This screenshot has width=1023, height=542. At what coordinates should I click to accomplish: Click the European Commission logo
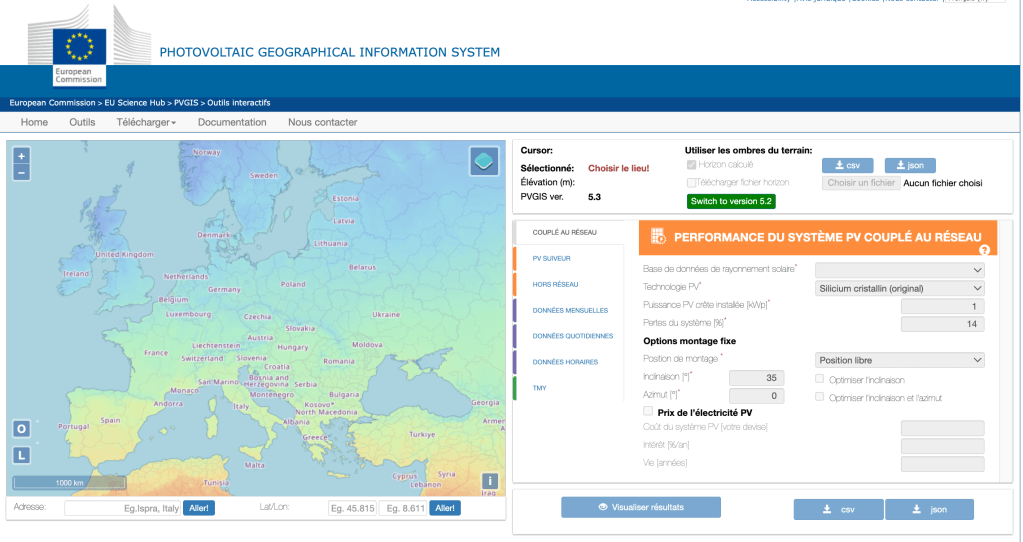(x=79, y=55)
